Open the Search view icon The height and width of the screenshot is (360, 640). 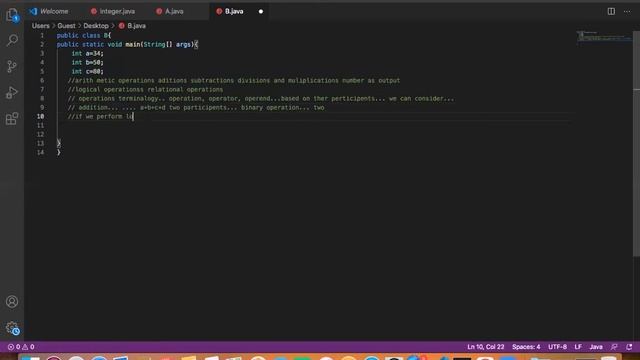pyautogui.click(x=12, y=40)
